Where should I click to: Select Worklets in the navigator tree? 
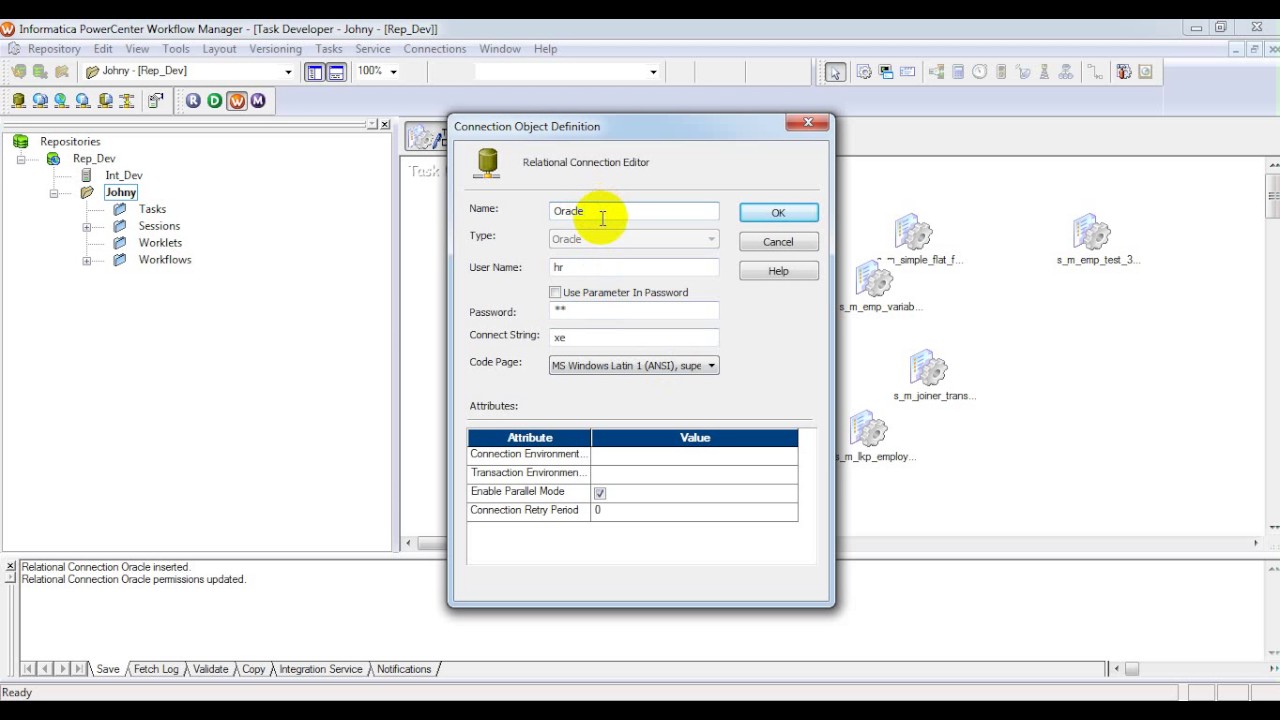point(160,243)
